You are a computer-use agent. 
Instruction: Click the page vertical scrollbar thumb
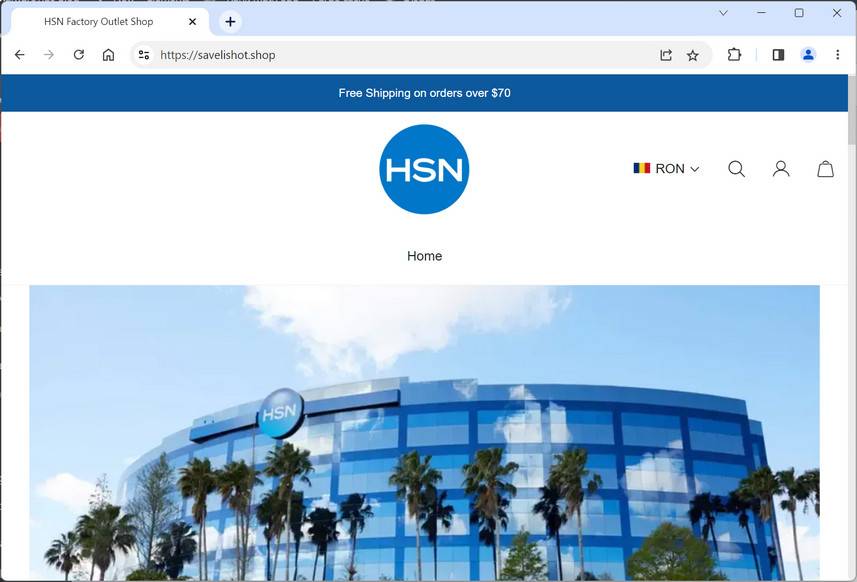click(x=852, y=111)
